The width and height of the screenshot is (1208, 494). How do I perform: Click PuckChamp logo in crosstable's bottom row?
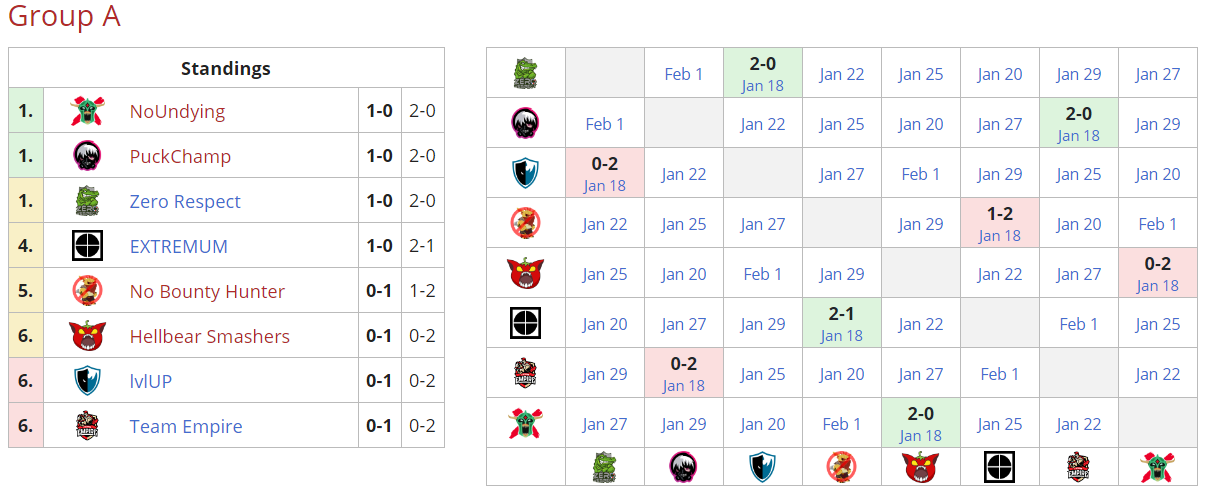(684, 466)
